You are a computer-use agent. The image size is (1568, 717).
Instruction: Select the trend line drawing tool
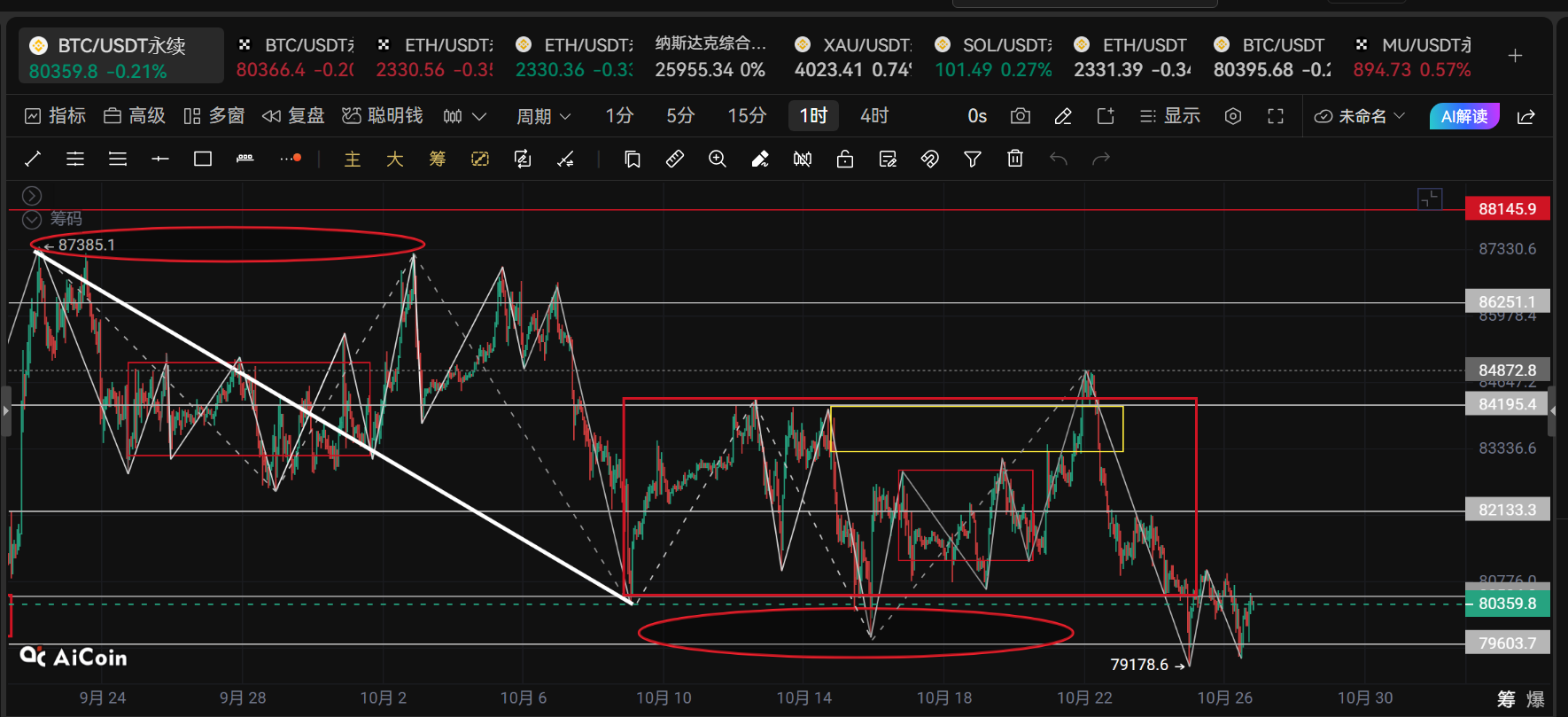(x=33, y=159)
